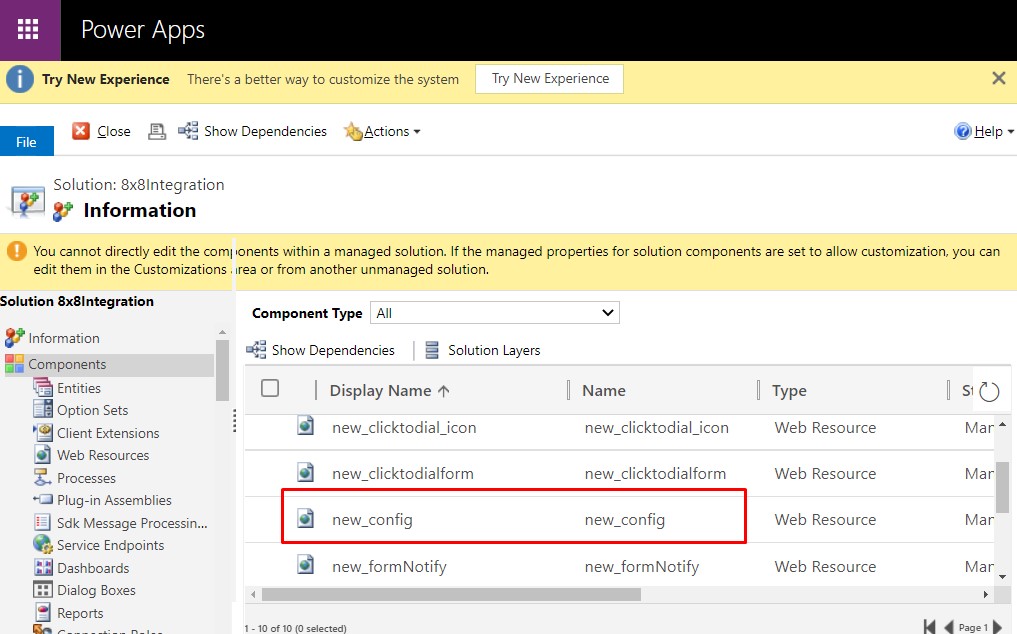The image size is (1017, 634).
Task: Click the print preview icon in toolbar
Action: 157,132
